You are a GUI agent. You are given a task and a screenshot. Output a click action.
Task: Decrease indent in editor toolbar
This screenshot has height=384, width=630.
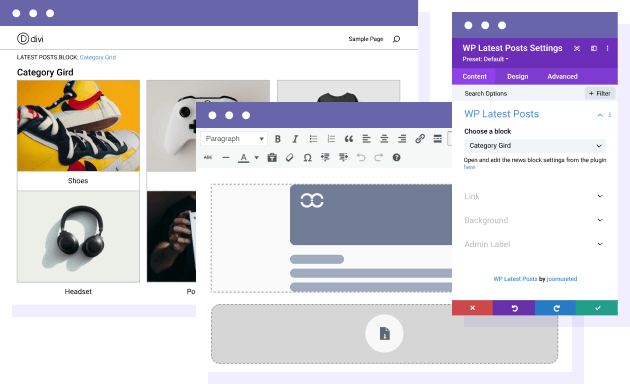(x=325, y=157)
